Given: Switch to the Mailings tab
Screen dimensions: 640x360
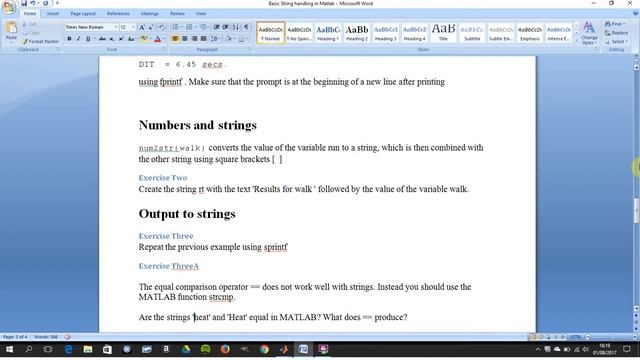Looking at the screenshot, I should click(150, 13).
